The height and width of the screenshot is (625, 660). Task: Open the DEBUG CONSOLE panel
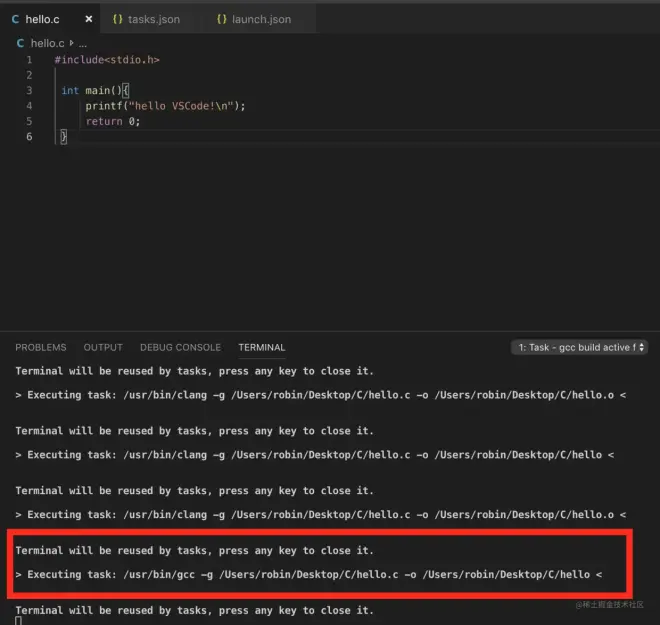(181, 347)
